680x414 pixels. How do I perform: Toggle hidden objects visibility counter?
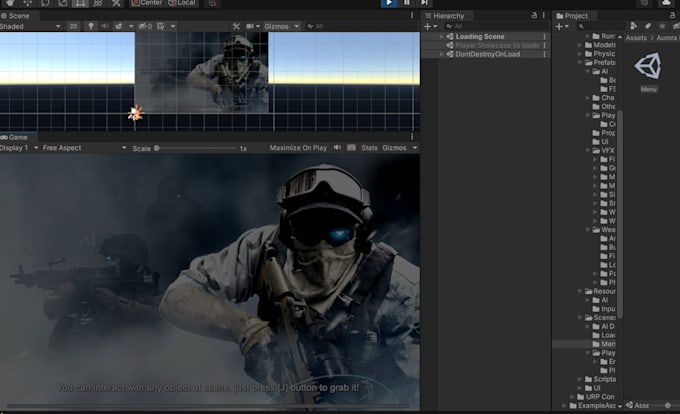[145, 26]
